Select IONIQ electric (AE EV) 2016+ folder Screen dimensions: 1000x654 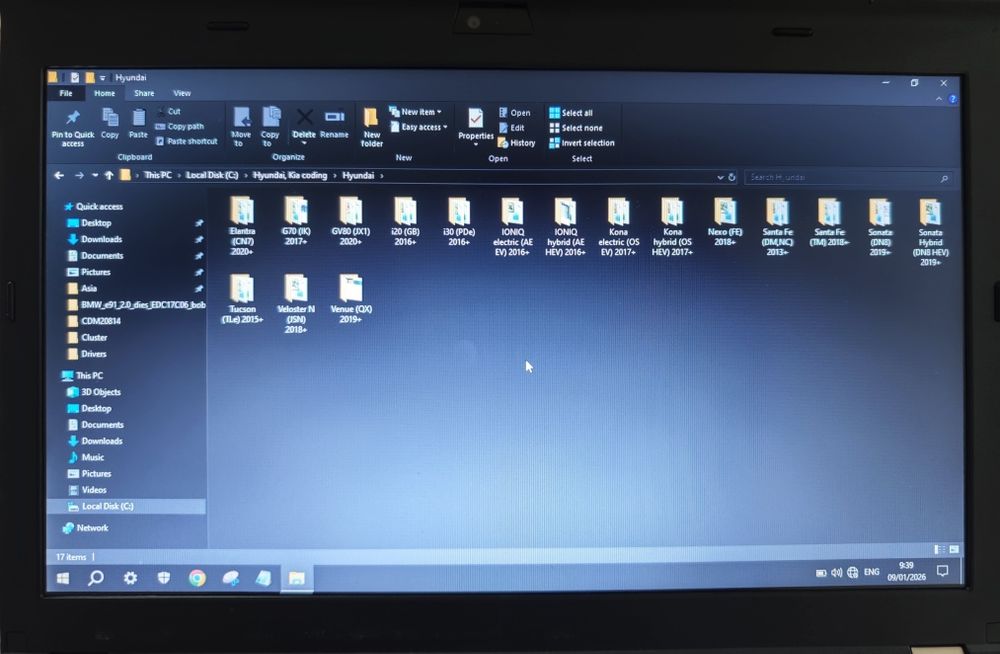(512, 227)
